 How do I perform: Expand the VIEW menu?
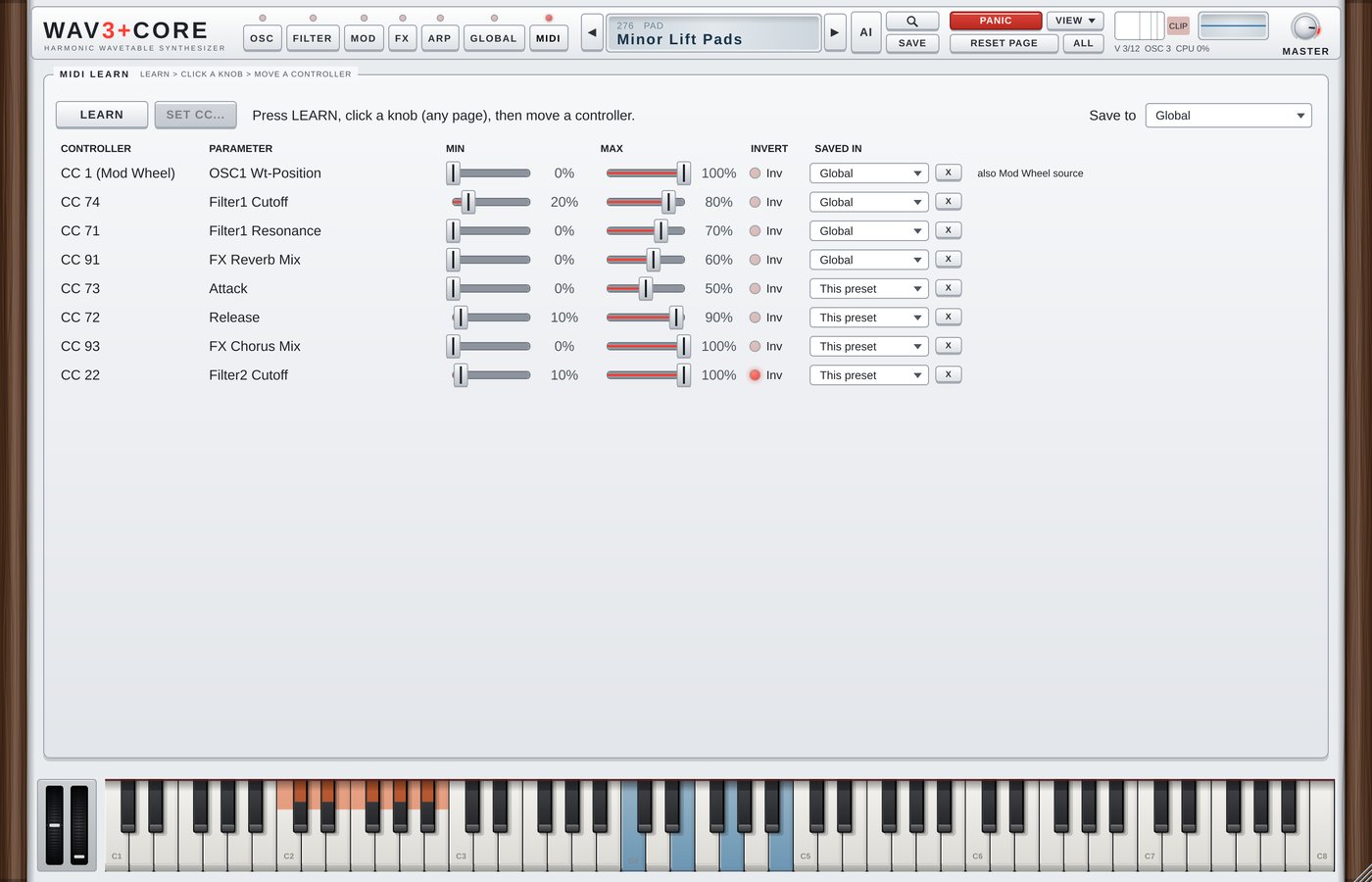coord(1075,21)
